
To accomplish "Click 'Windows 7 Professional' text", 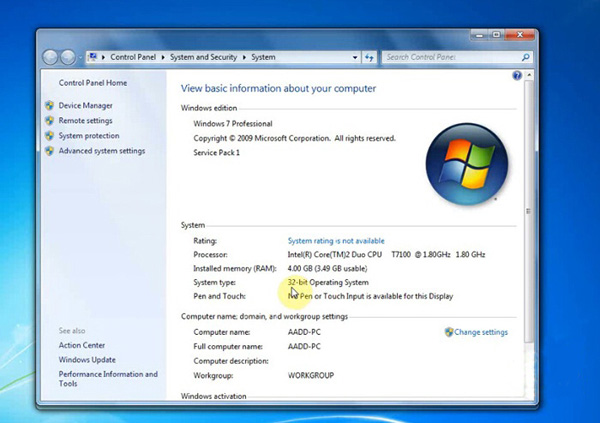I will point(233,124).
